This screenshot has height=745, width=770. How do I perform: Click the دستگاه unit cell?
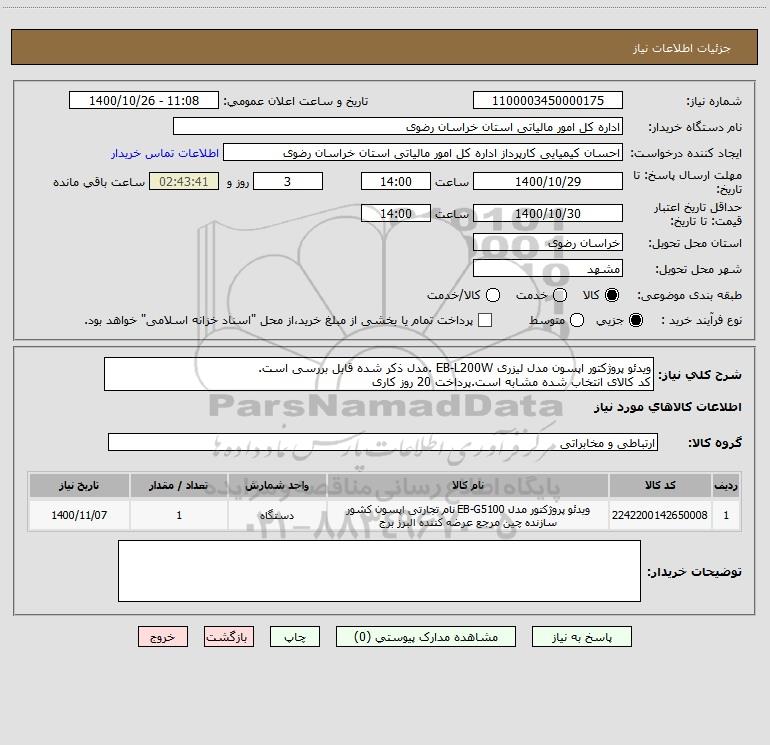tap(277, 515)
